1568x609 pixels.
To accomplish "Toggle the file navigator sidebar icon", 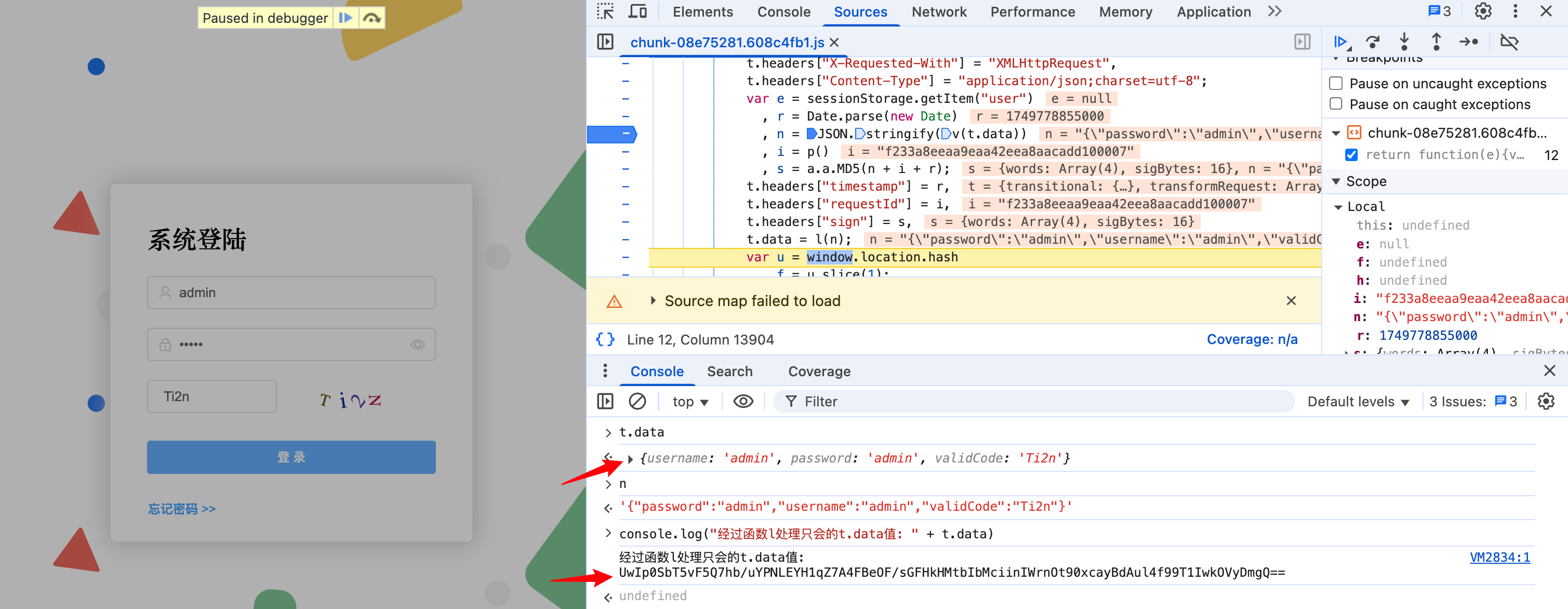I will click(x=605, y=42).
